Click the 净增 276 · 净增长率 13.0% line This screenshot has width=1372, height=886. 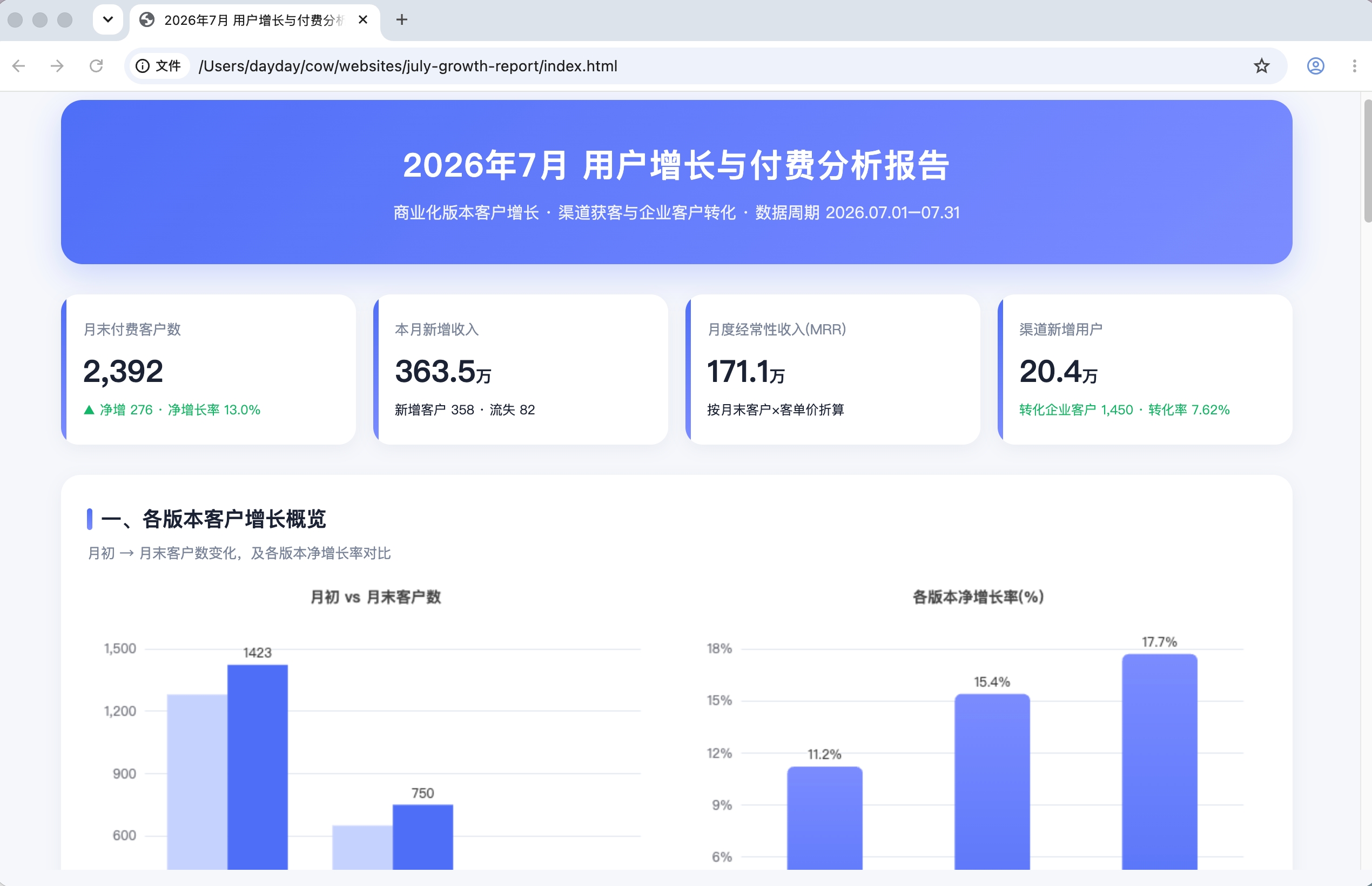tap(172, 410)
